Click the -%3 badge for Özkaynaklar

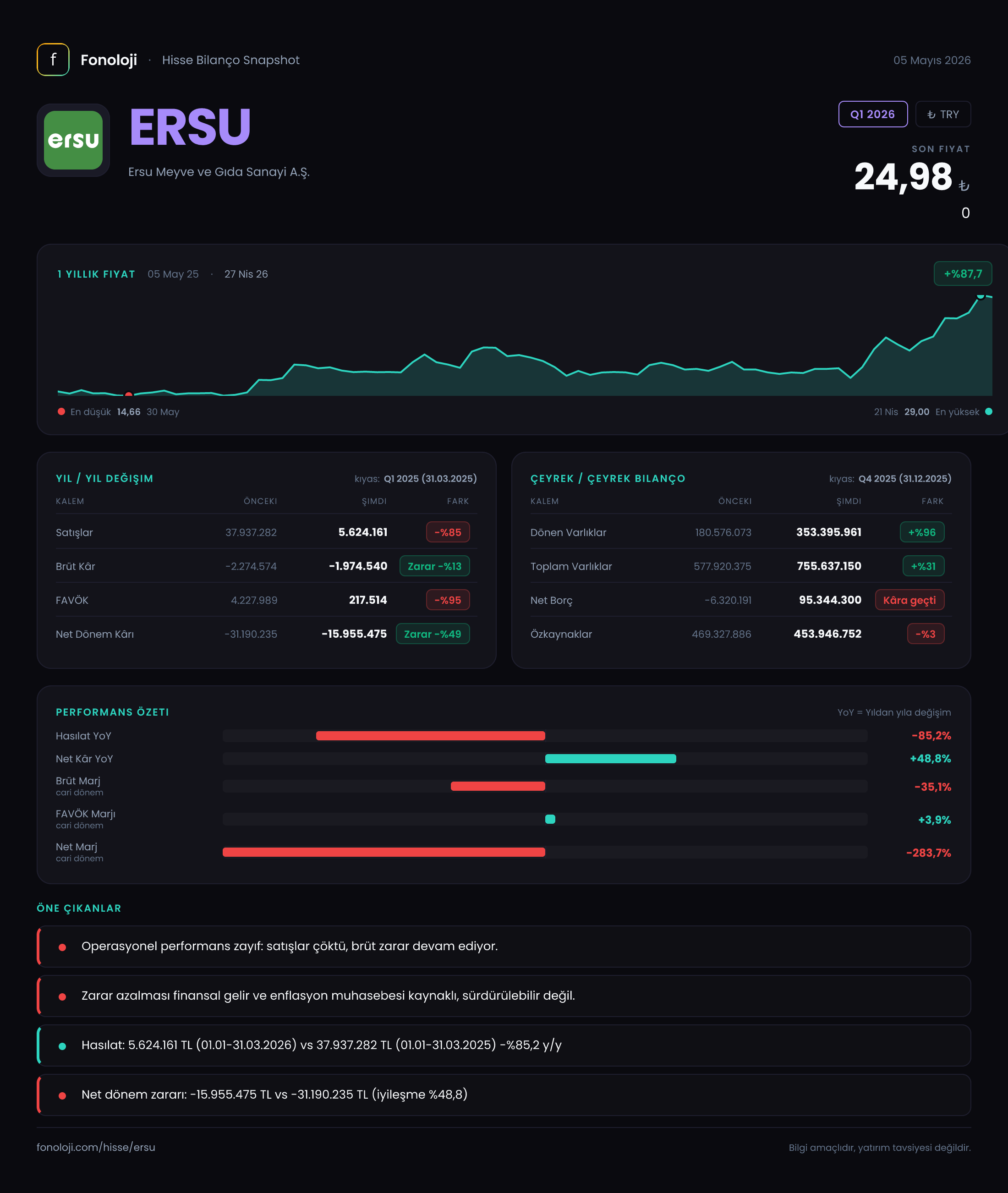926,634
